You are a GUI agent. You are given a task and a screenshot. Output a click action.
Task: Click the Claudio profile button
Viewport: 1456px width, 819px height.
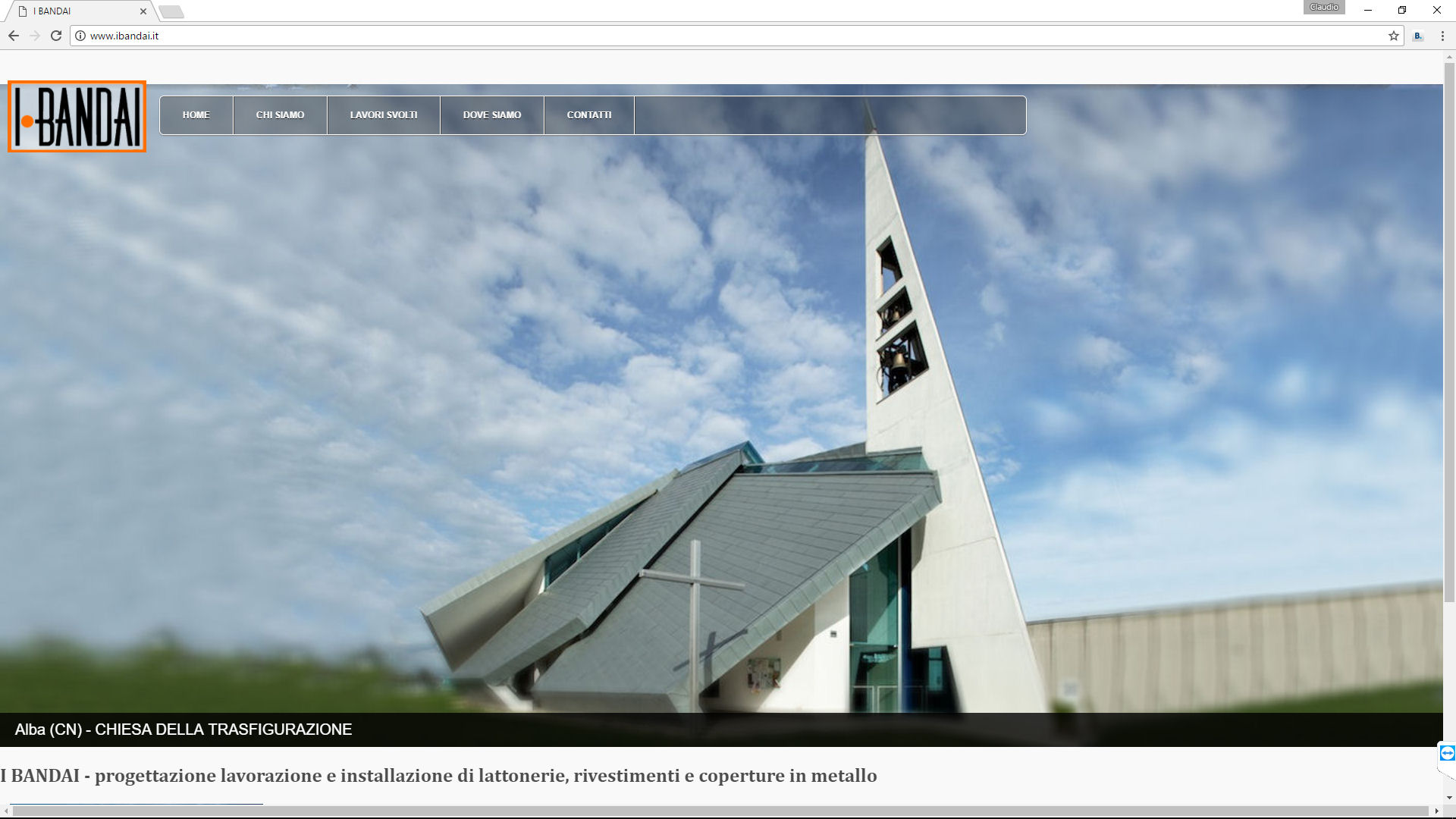[x=1324, y=8]
